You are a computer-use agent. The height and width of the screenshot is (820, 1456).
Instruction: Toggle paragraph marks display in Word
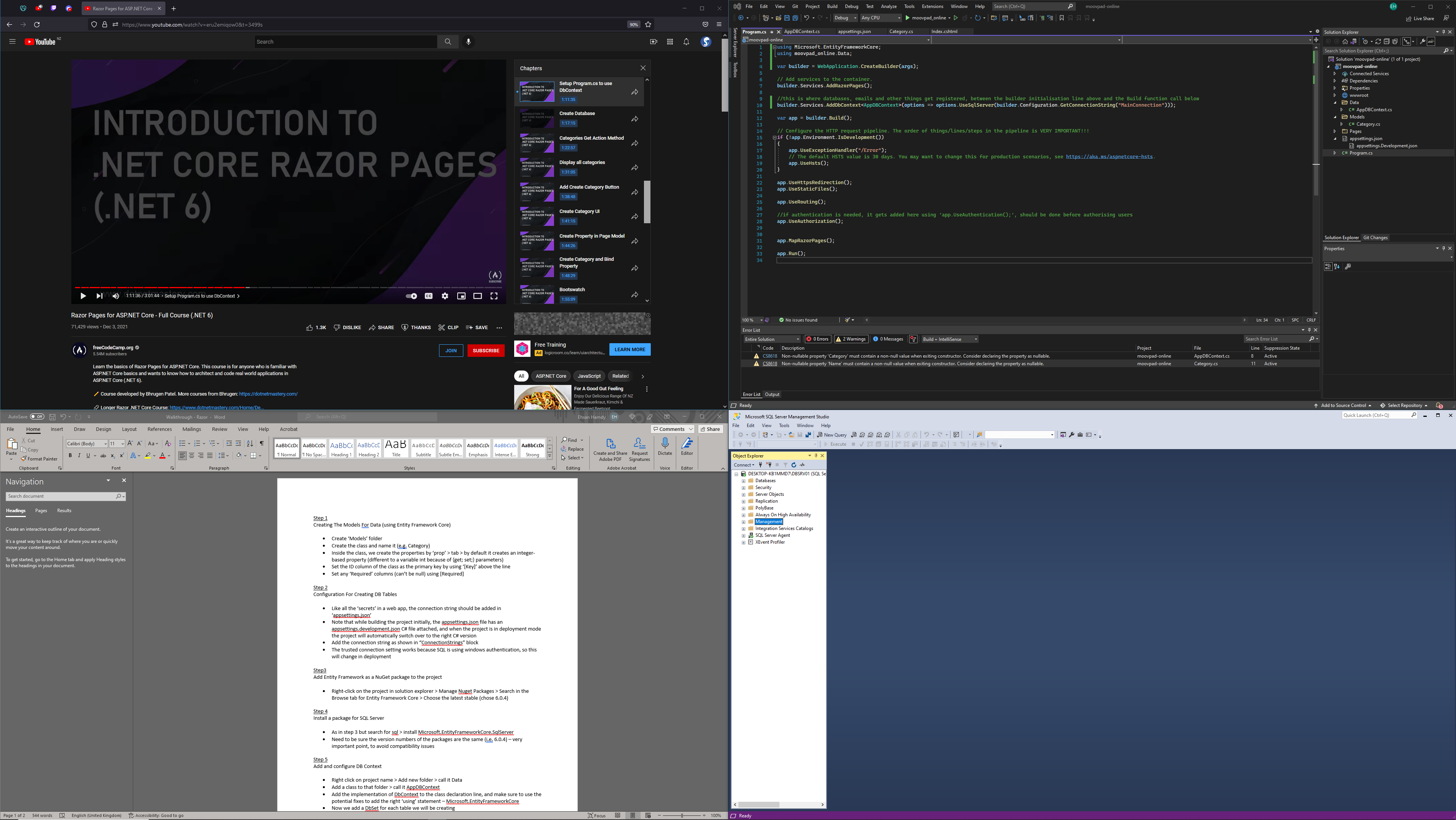[262, 443]
